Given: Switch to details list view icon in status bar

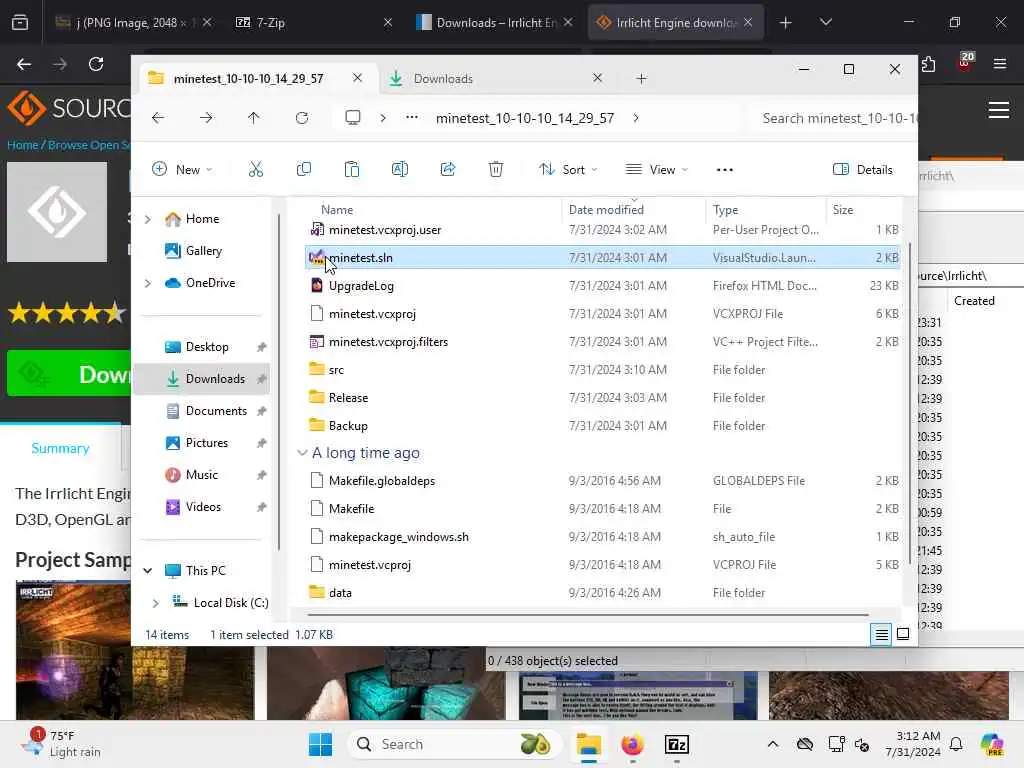Looking at the screenshot, I should click(881, 634).
